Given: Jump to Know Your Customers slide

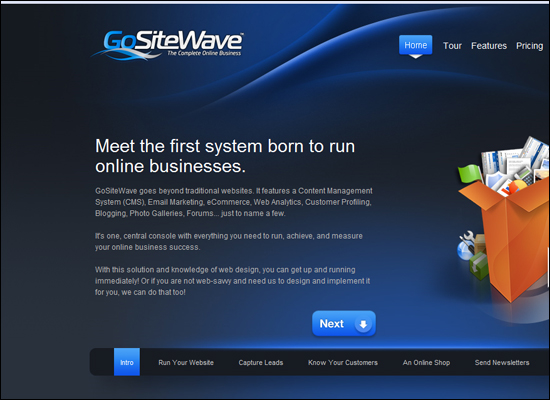Looking at the screenshot, I should 343,362.
